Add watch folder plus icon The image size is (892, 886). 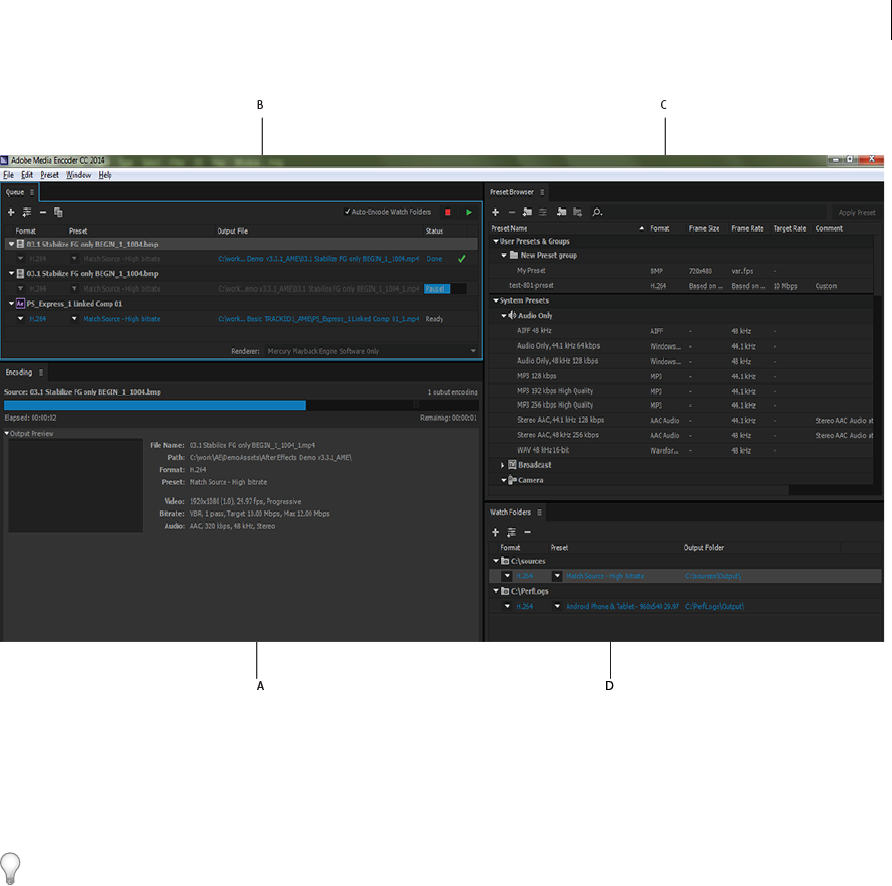(495, 533)
